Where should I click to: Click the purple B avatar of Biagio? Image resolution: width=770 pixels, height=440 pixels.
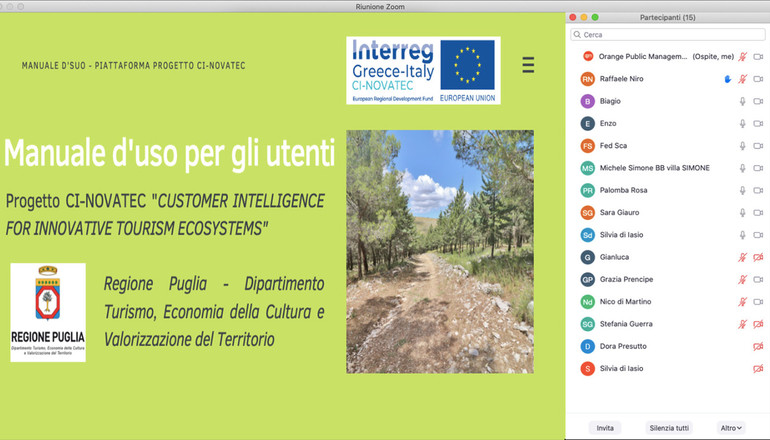coord(588,101)
